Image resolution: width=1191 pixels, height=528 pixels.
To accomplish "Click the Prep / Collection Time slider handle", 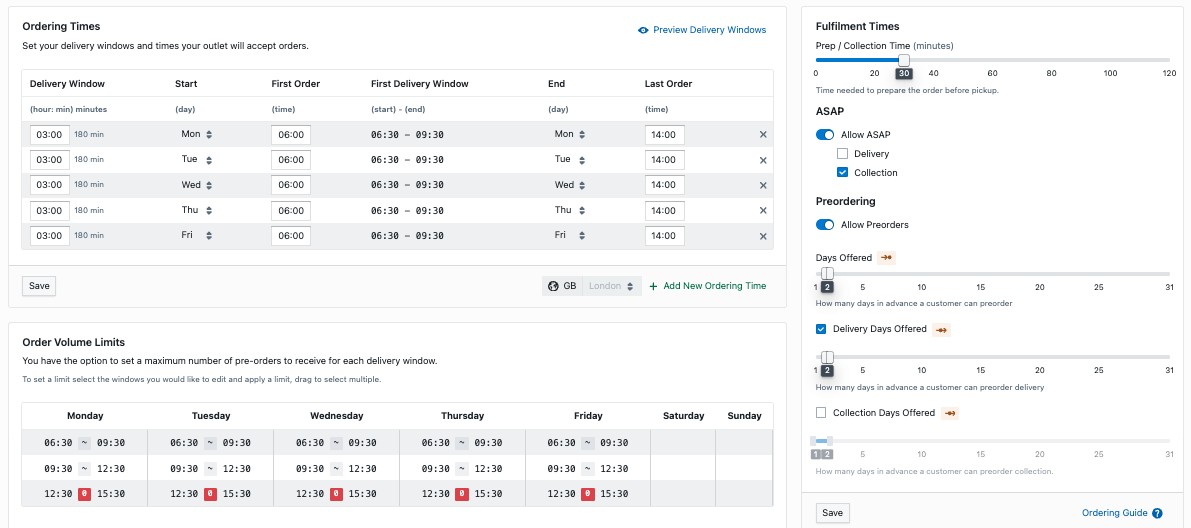I will pos(904,61).
